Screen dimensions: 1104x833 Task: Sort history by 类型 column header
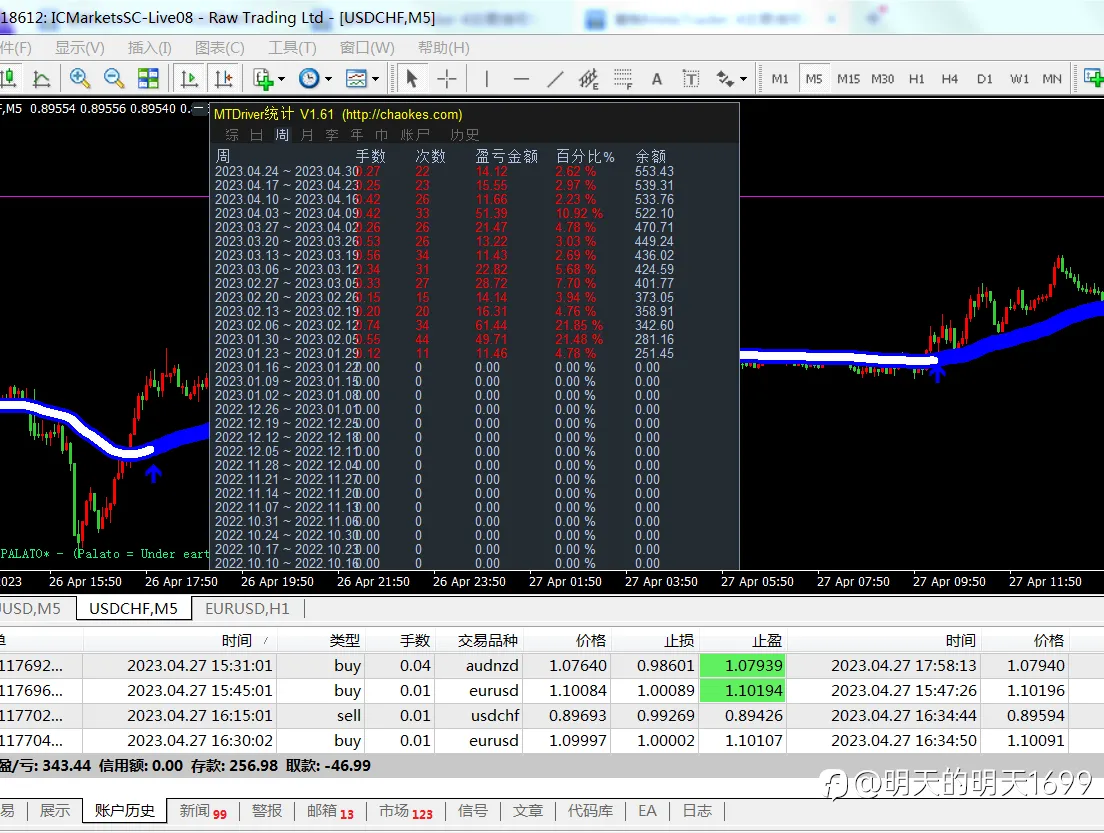pos(344,641)
